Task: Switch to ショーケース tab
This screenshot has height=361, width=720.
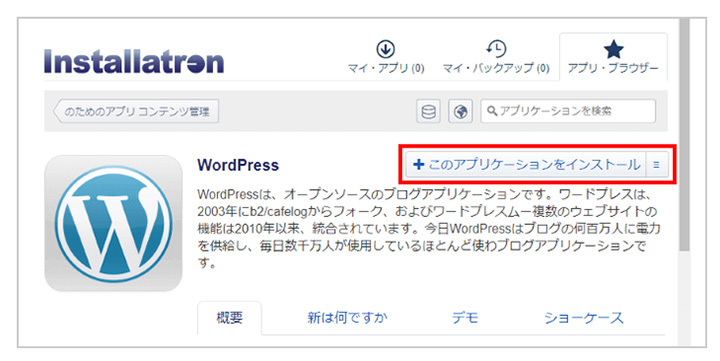Action: [x=584, y=318]
